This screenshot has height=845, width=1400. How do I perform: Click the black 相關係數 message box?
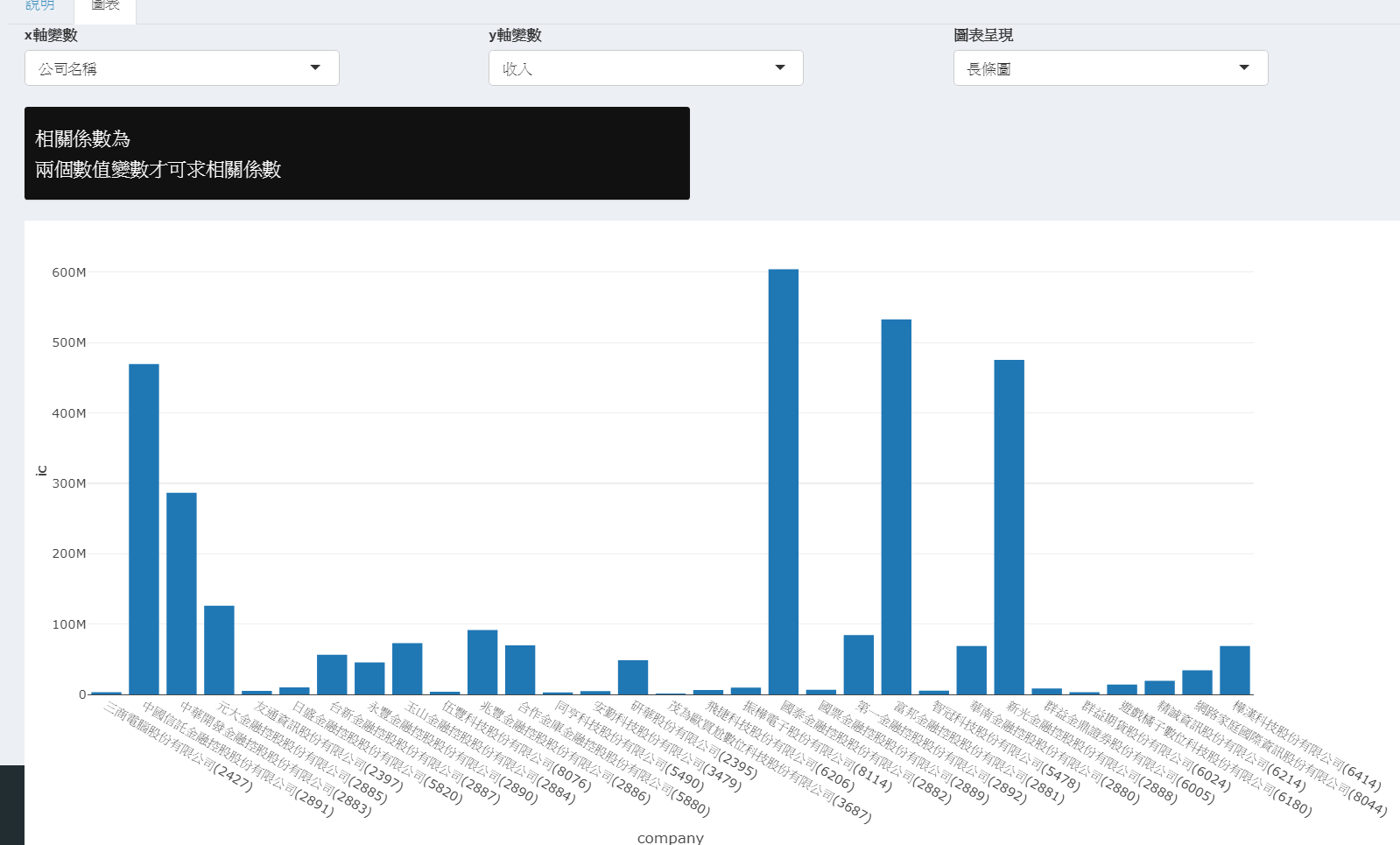[x=357, y=153]
